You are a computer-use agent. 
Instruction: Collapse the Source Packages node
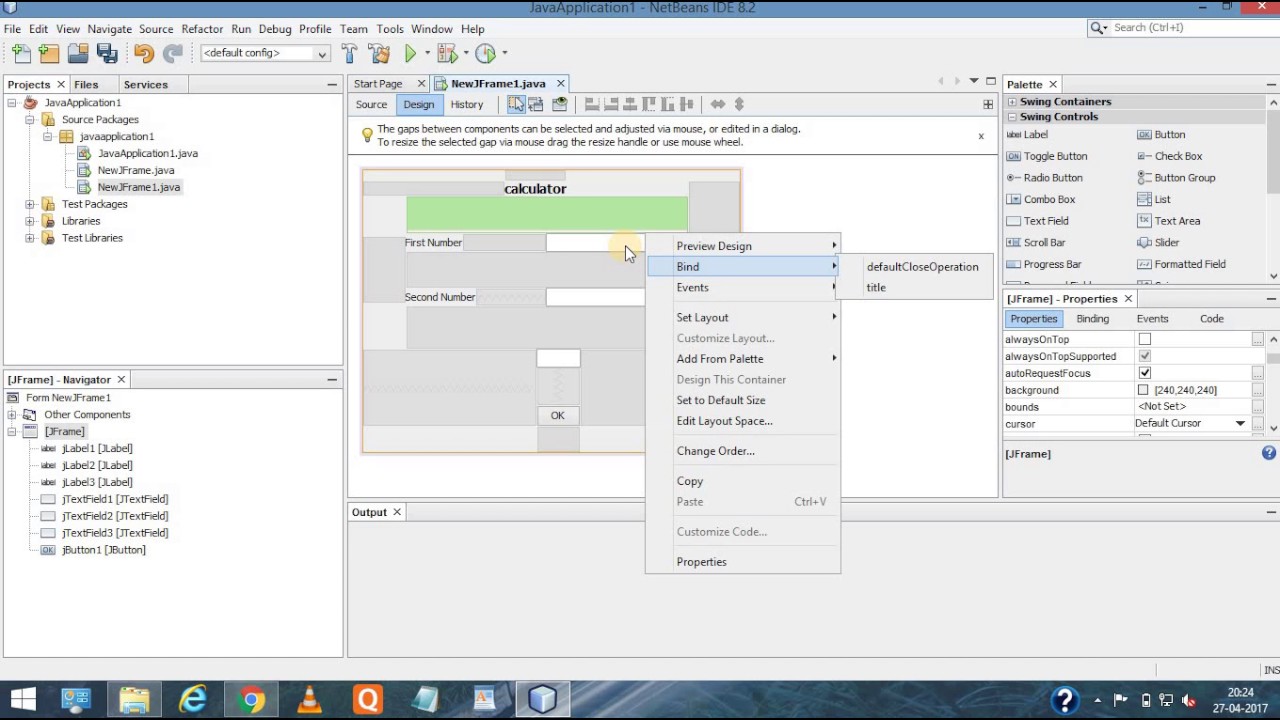click(30, 119)
